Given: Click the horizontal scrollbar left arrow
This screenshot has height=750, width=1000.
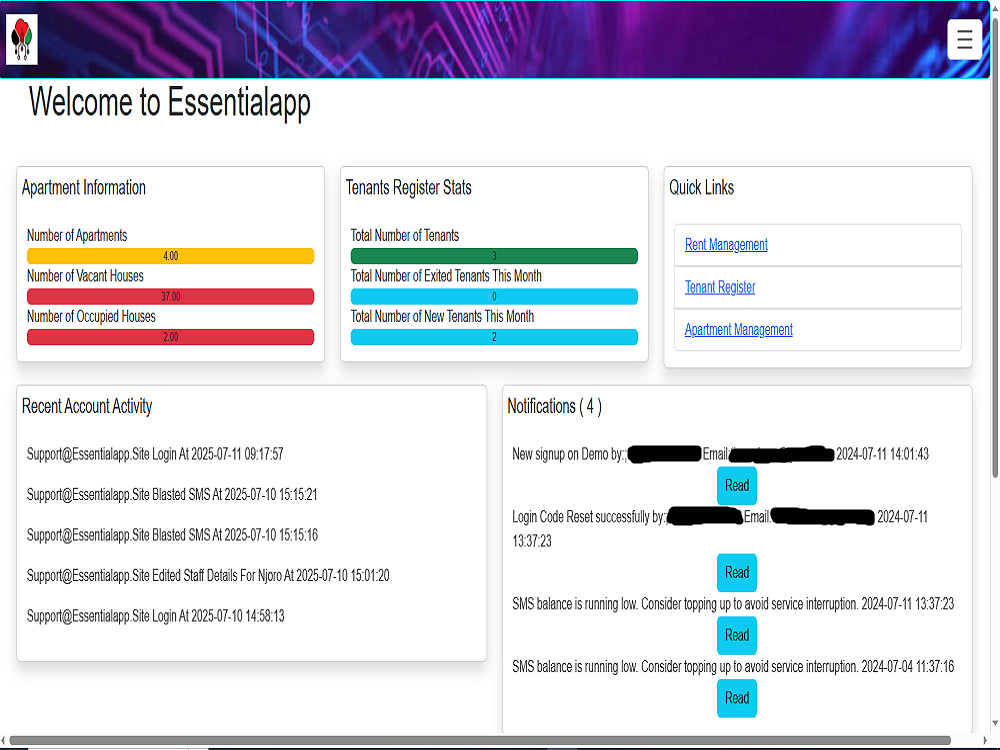Looking at the screenshot, I should (x=4, y=740).
